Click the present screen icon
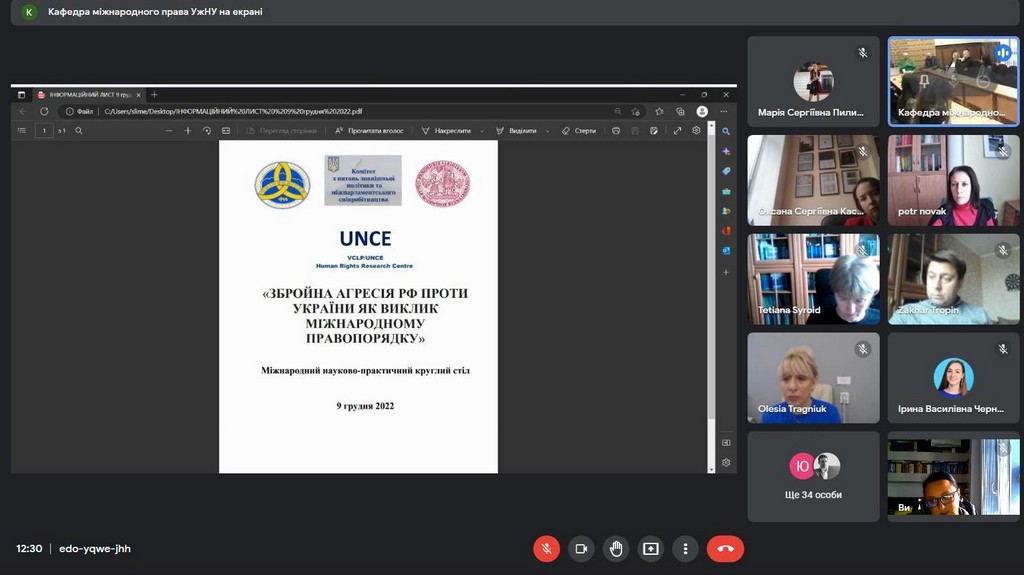The image size is (1024, 575). [x=651, y=548]
